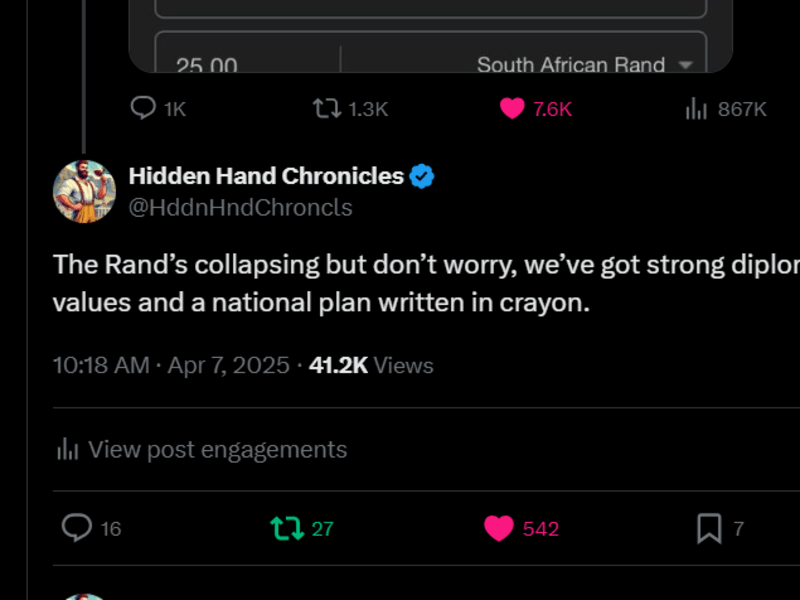Click the tweet text about the Rand collapsing
Viewport: 800px width, 600px height.
point(426,283)
